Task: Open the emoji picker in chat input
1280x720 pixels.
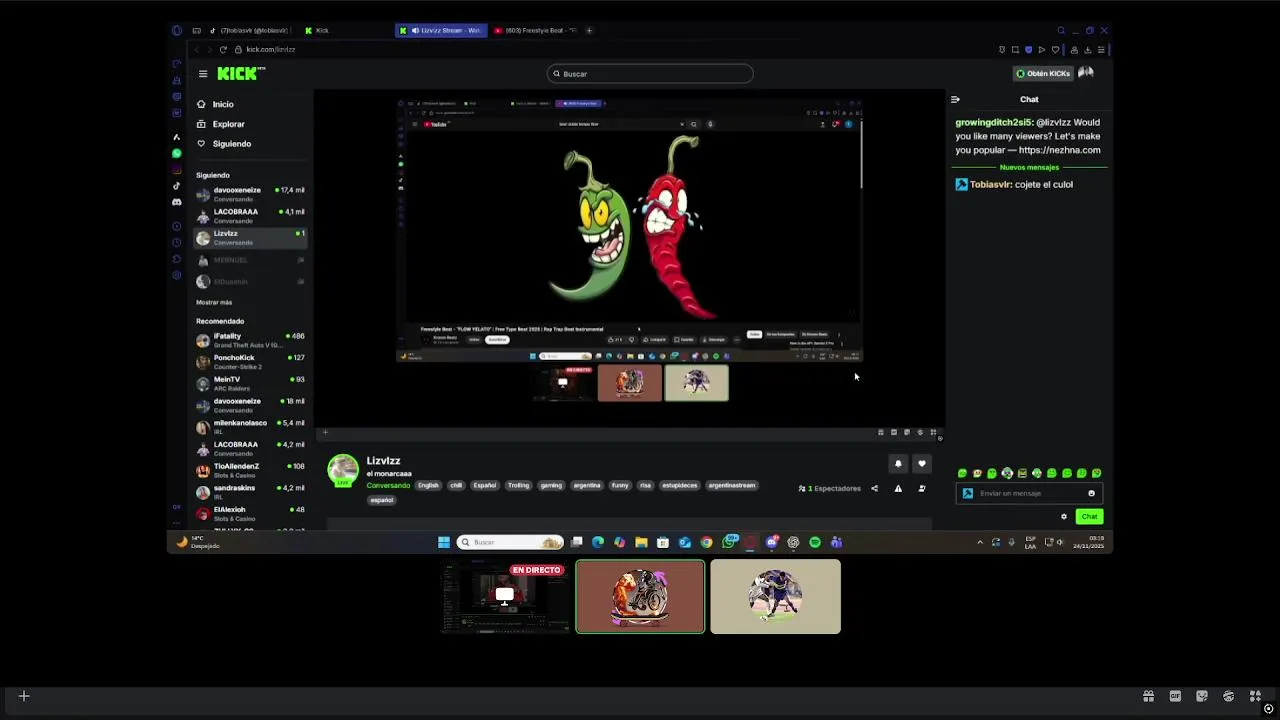Action: 1091,493
